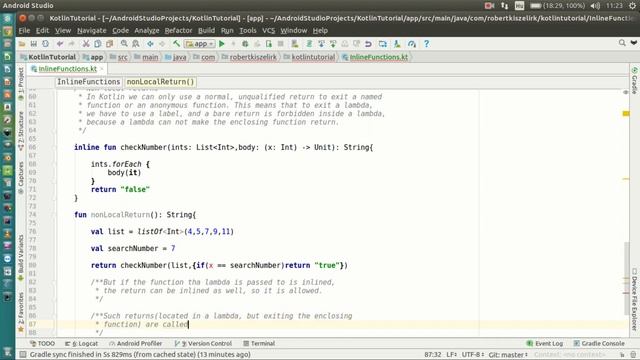Image resolution: width=640 pixels, height=360 pixels.
Task: Click the kotlintutorial breadcrumb folder
Action: 309,57
